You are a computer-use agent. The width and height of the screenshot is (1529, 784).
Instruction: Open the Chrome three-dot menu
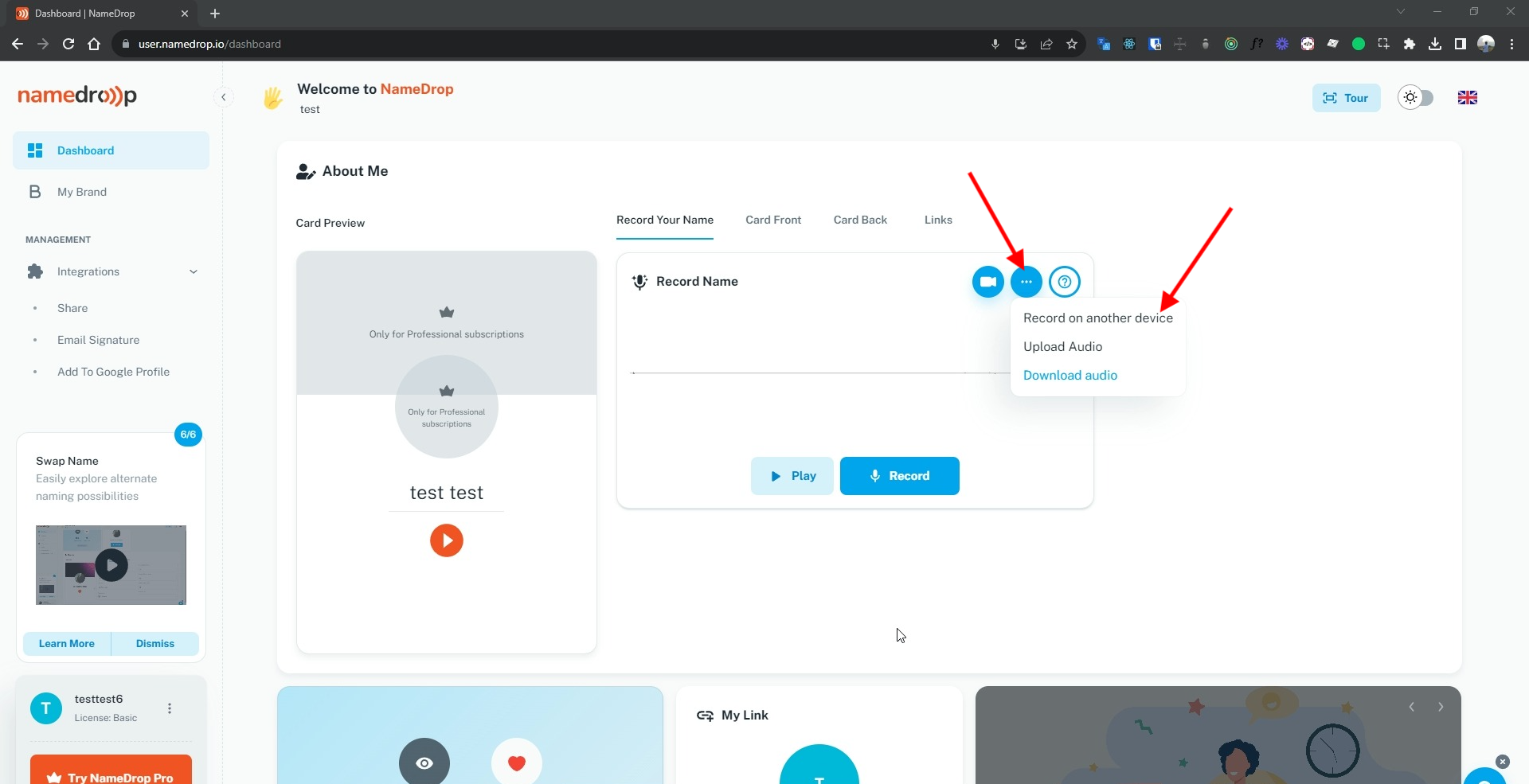[x=1511, y=44]
